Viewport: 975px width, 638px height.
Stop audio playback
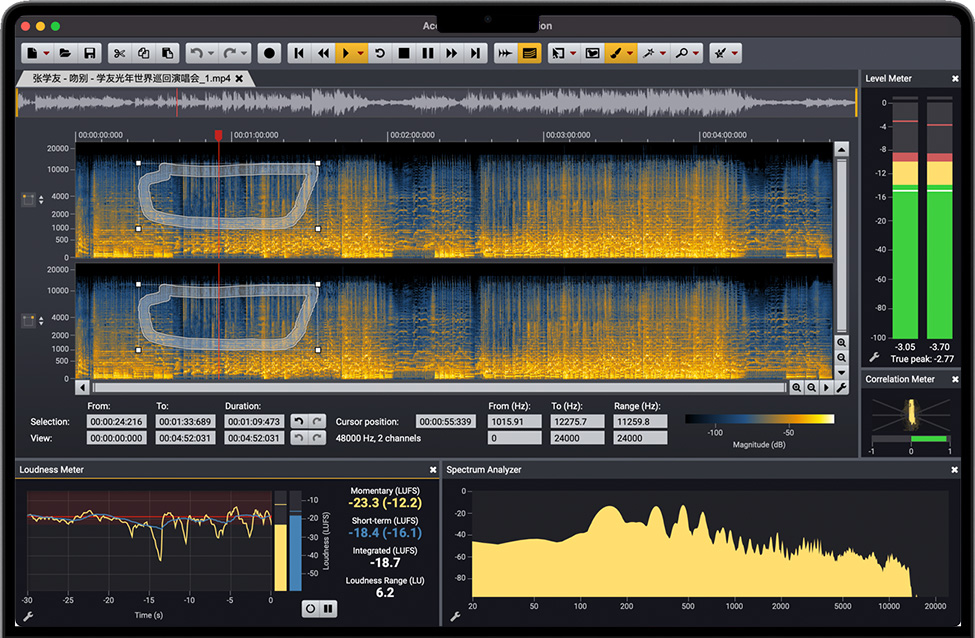point(404,53)
